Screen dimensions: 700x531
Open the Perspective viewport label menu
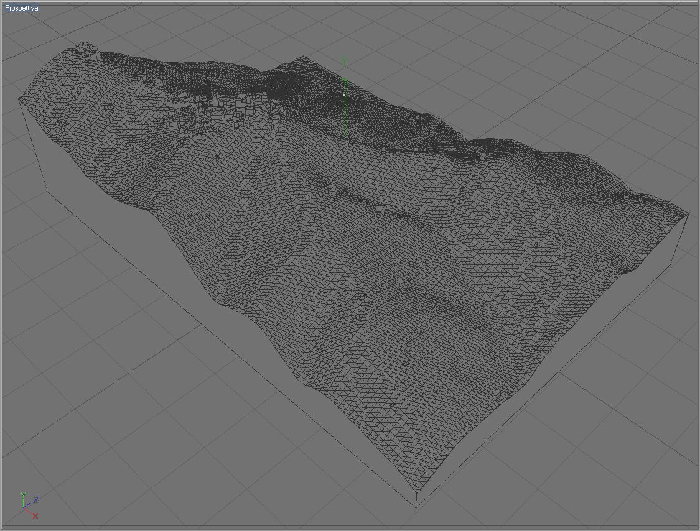pyautogui.click(x=21, y=8)
